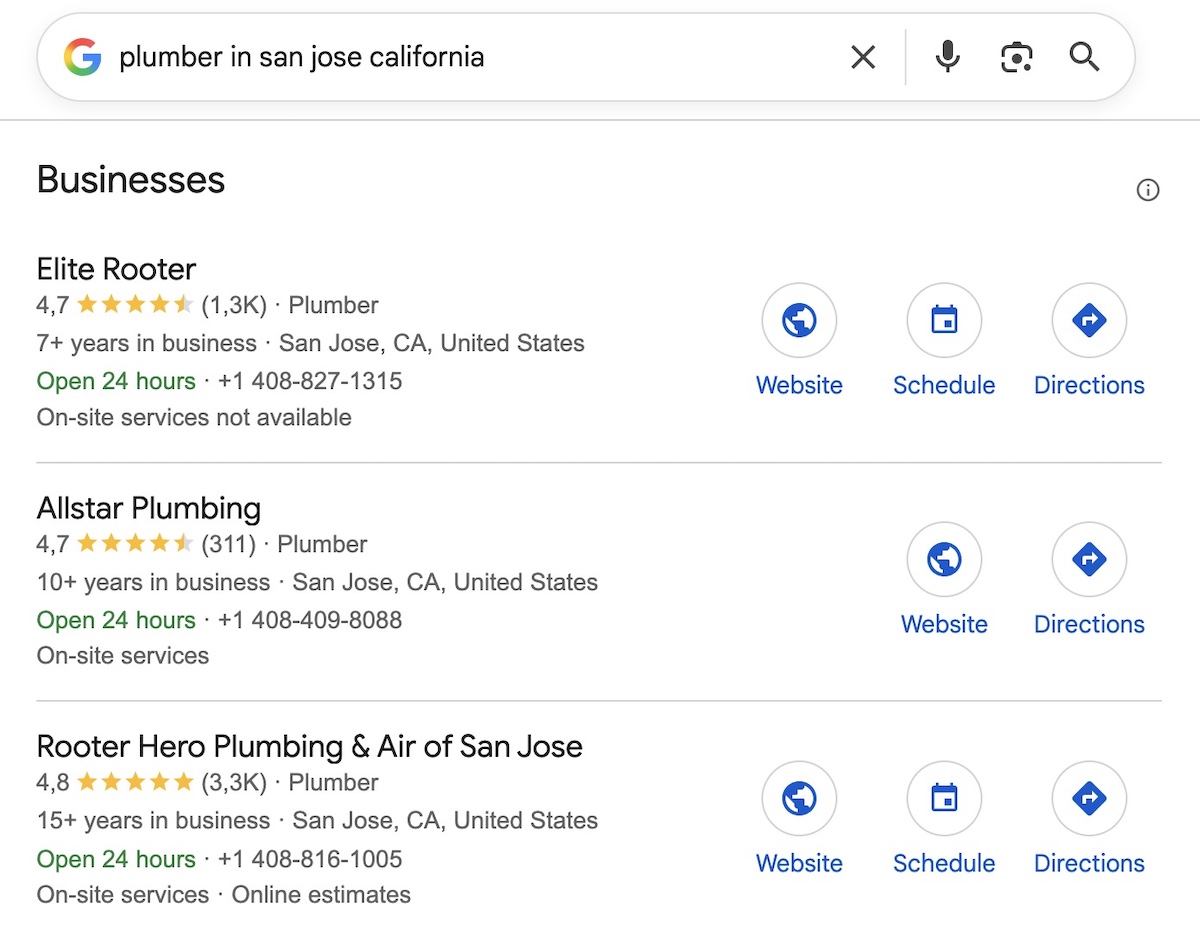
Task: Click Directions icon for Rooter Hero Plumbing
Action: click(x=1089, y=798)
